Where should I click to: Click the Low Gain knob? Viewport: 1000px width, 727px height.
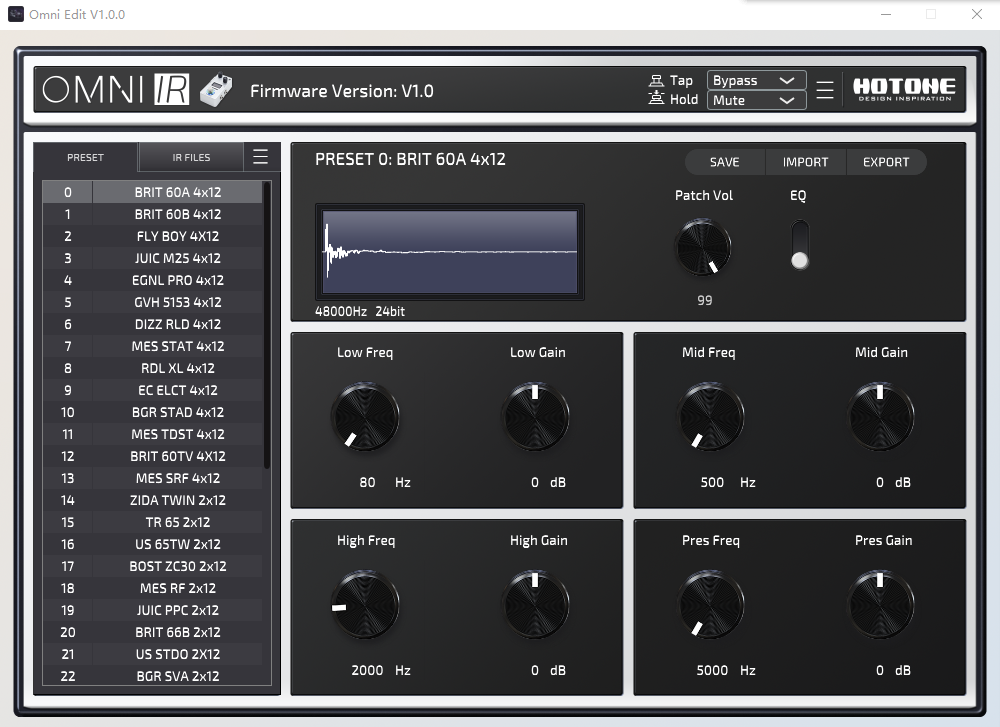(x=536, y=416)
